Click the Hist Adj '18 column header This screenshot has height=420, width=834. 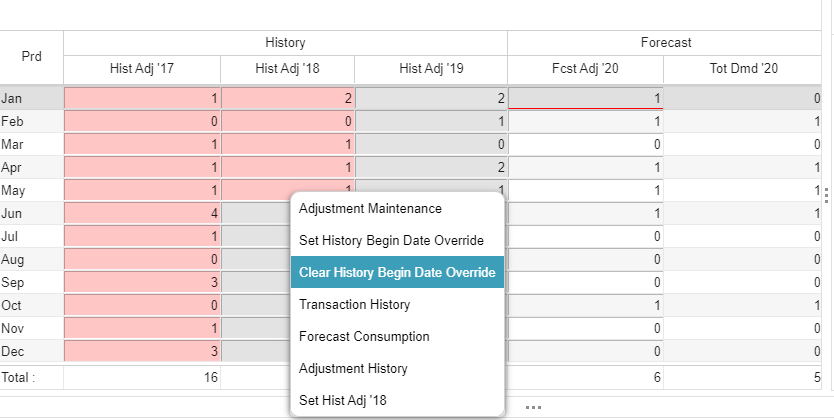coord(288,69)
